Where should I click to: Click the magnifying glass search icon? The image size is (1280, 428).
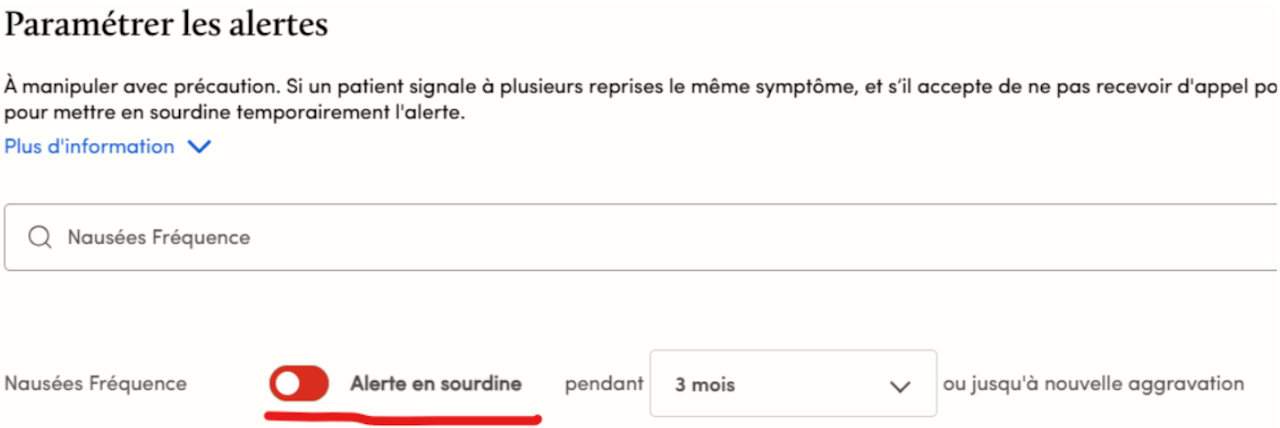tap(39, 237)
